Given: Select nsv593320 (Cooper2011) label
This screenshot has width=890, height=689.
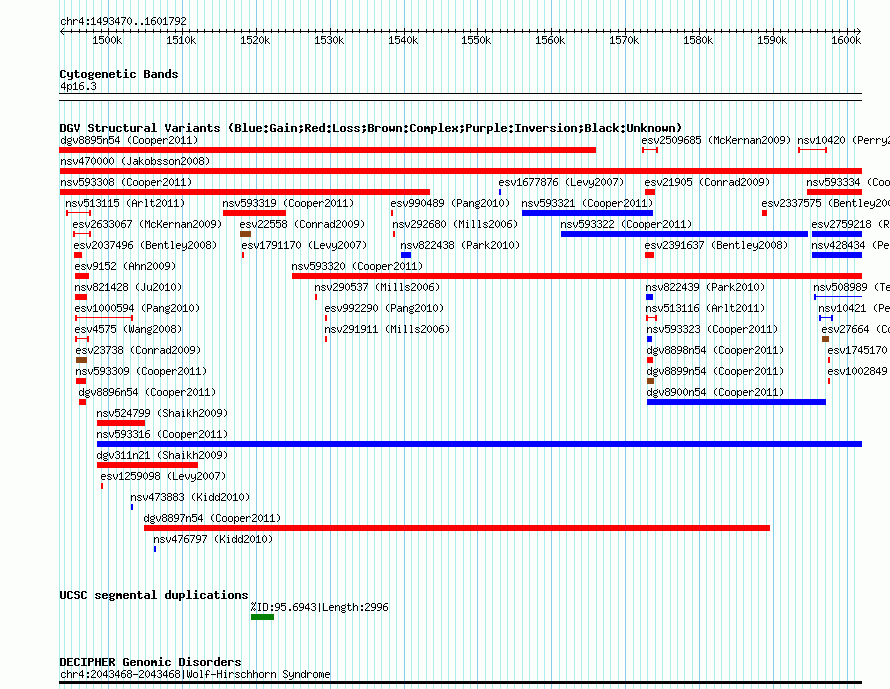Looking at the screenshot, I should (x=357, y=266).
